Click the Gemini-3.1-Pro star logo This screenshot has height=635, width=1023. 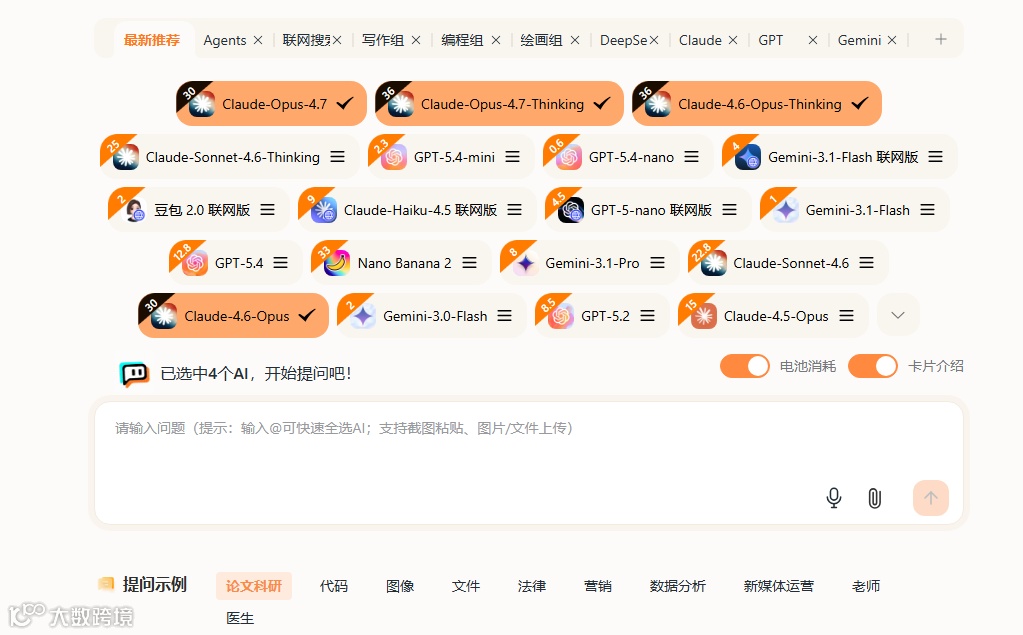point(526,263)
